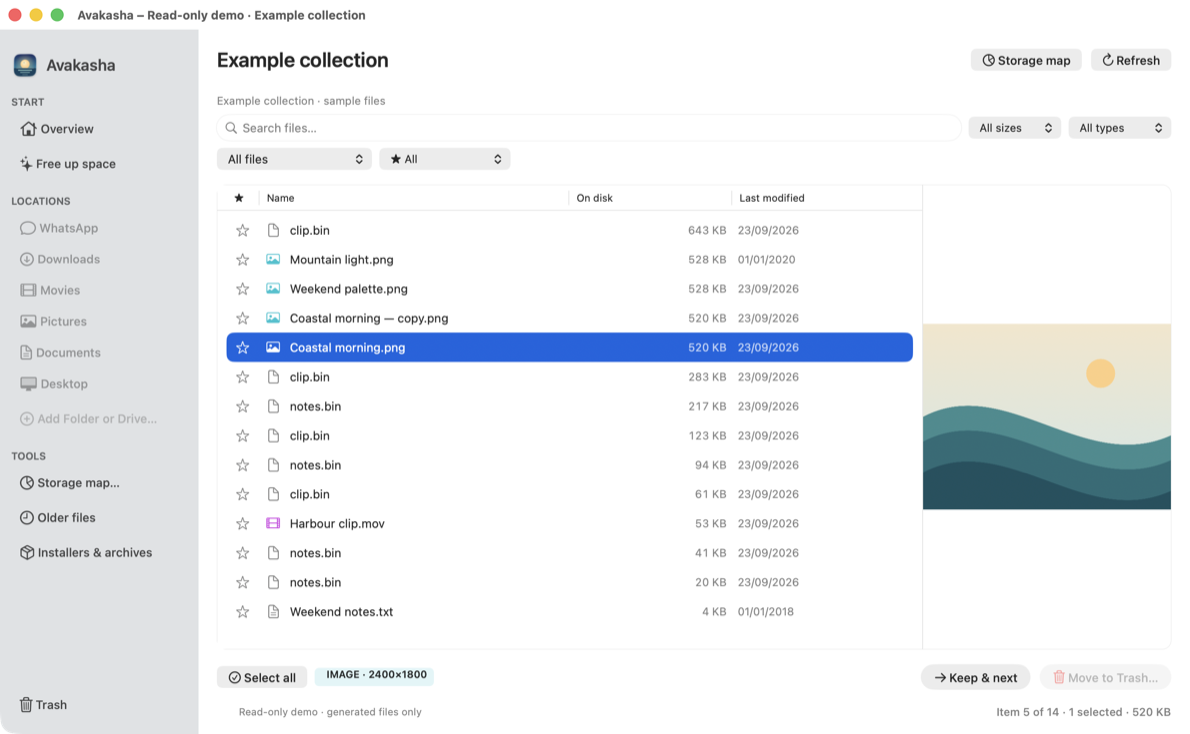Open the All files dropdown
This screenshot has height=734, width=1190.
point(294,159)
